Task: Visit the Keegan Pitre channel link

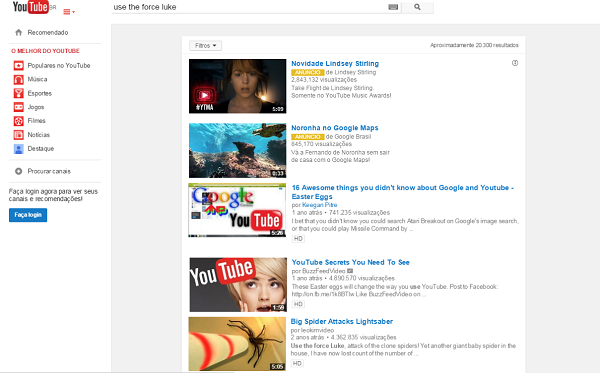Action: 320,205
